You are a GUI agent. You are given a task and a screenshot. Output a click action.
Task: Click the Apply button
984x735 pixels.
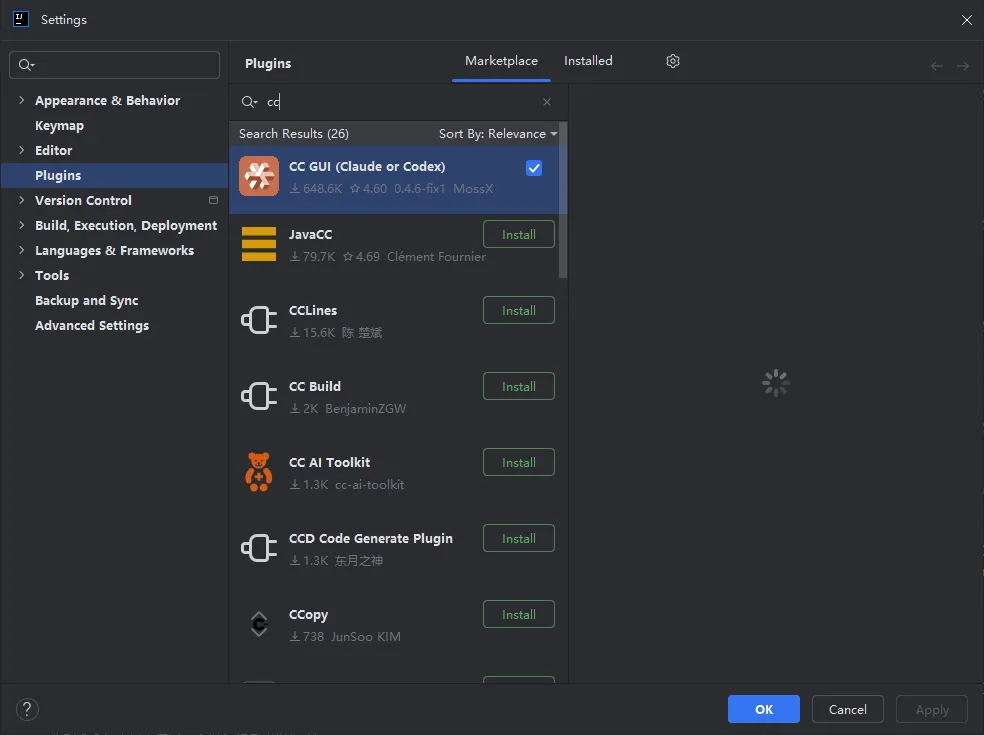931,709
